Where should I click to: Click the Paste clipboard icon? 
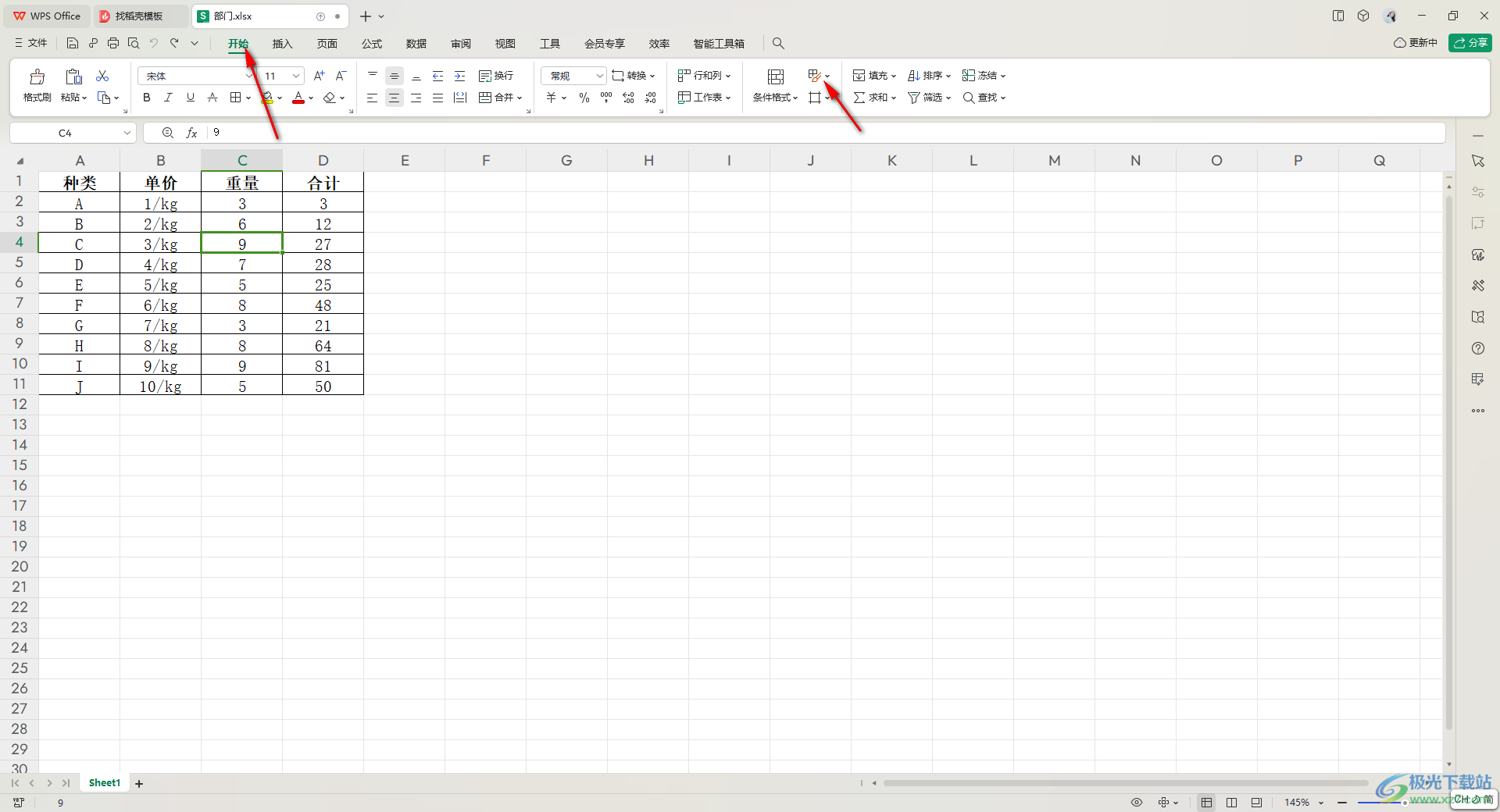point(73,77)
